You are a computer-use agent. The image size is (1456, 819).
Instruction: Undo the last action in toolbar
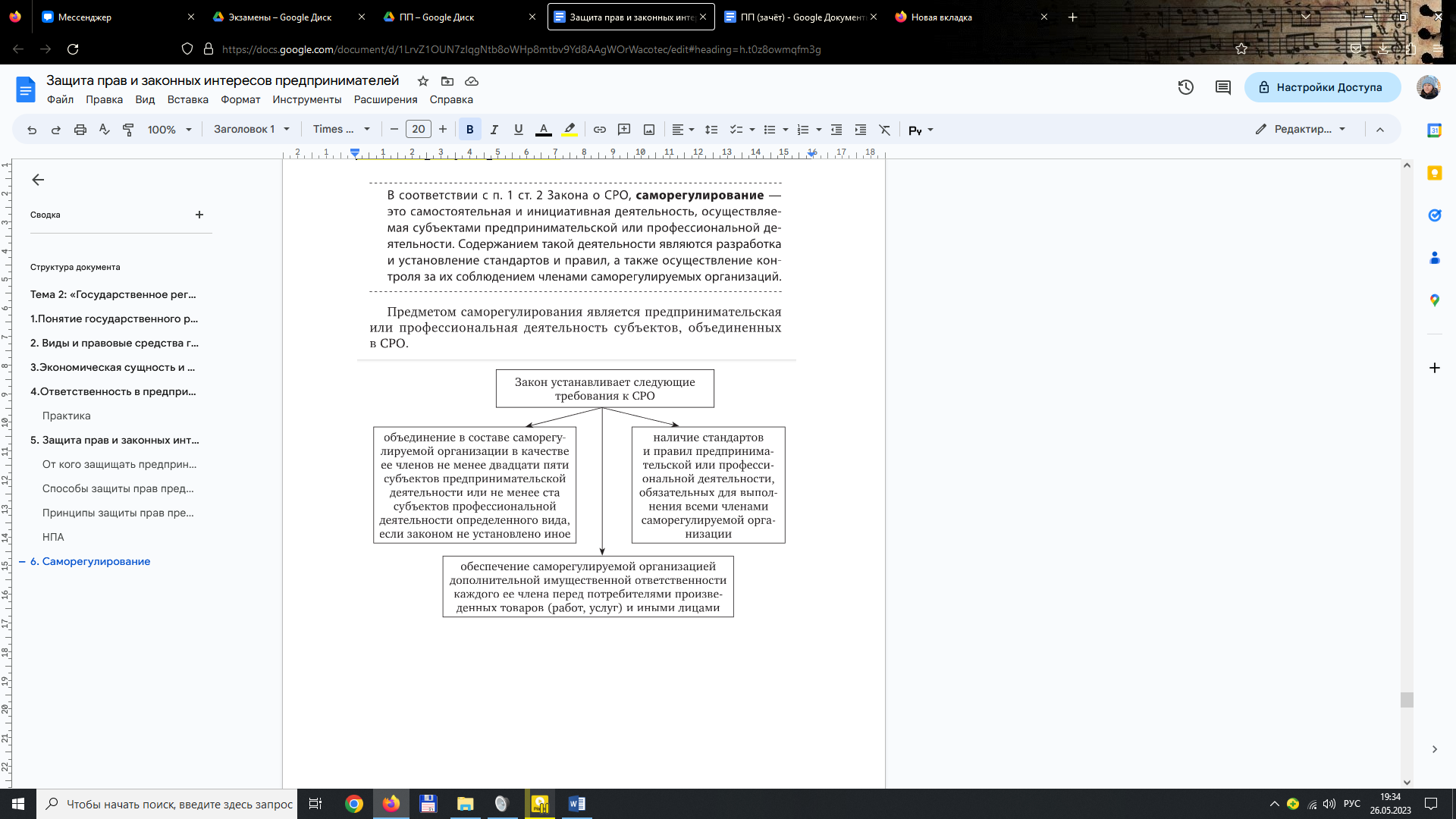(x=32, y=130)
